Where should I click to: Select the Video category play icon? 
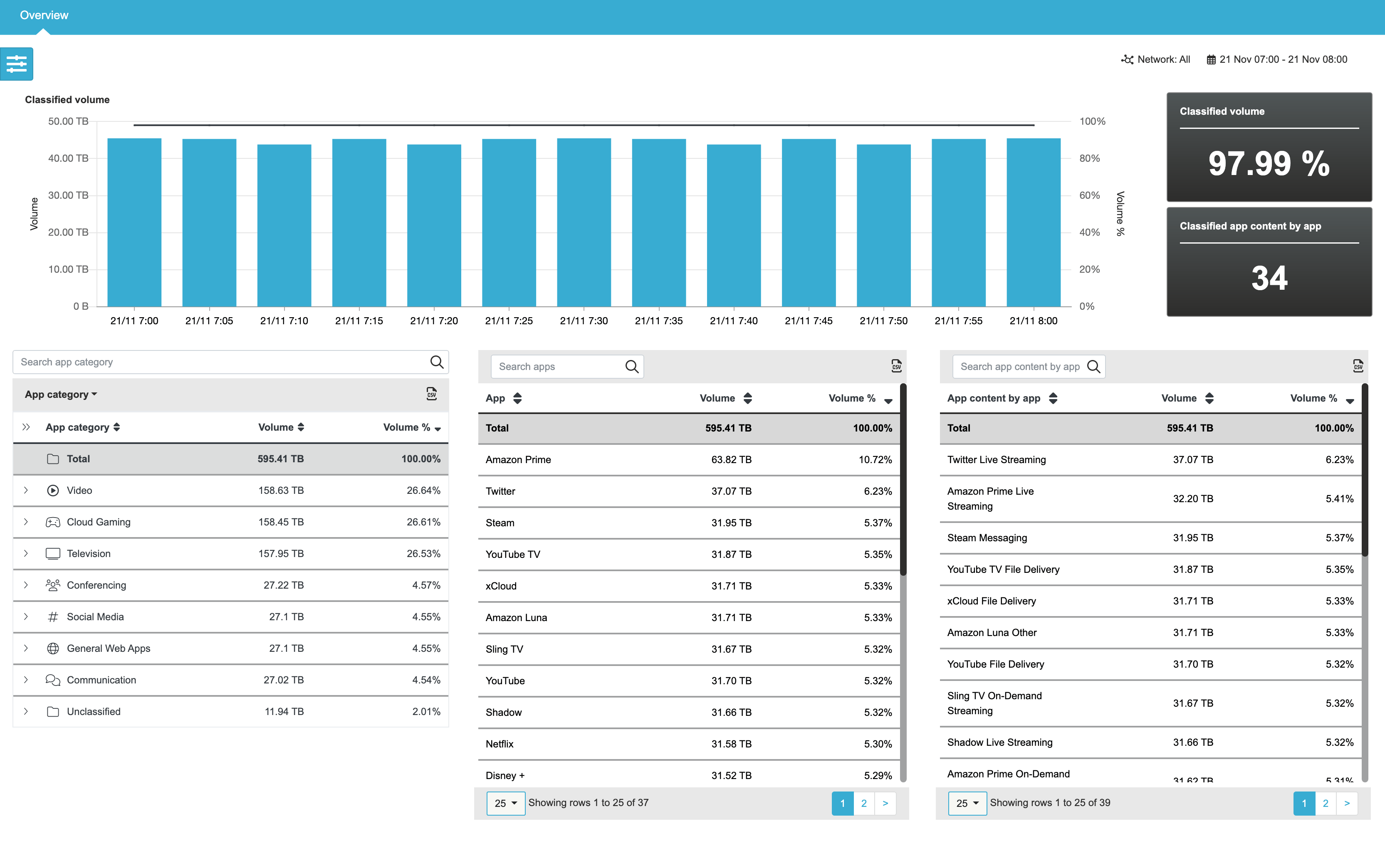53,490
